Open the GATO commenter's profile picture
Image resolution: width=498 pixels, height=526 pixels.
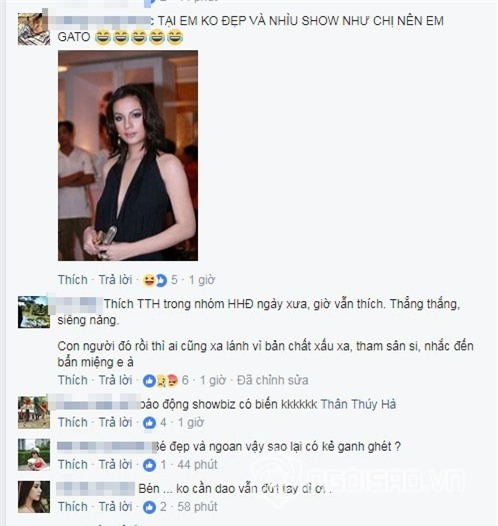pos(34,29)
